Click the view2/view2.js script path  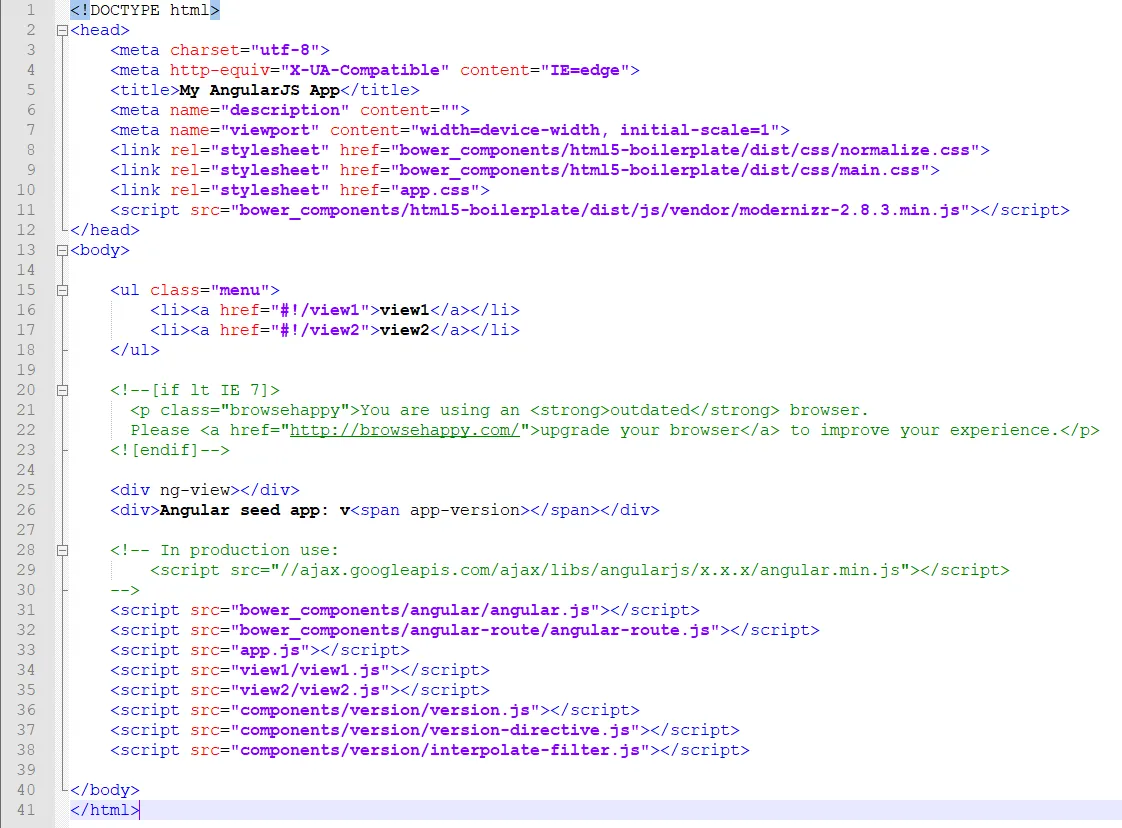tap(310, 691)
